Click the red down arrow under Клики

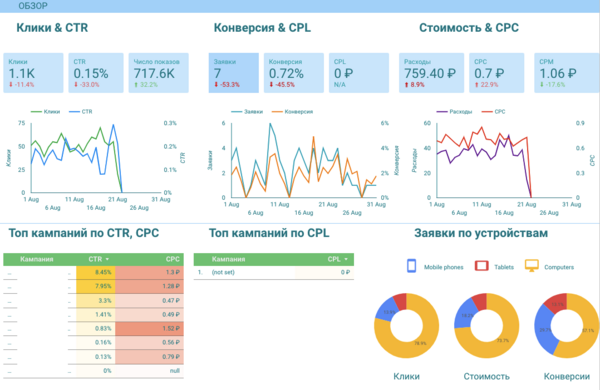(x=11, y=85)
